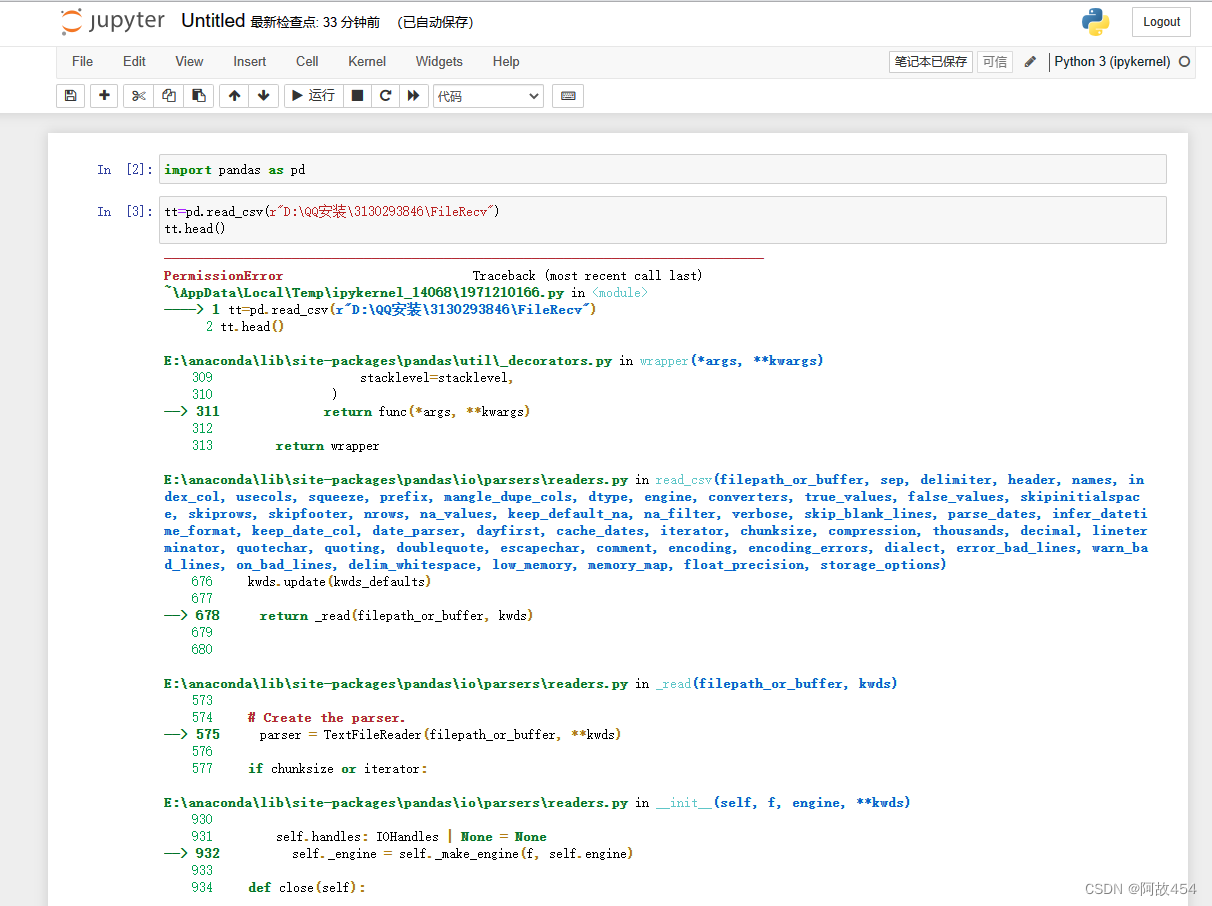Click the Jupyter logo
The image size is (1212, 906).
click(112, 21)
